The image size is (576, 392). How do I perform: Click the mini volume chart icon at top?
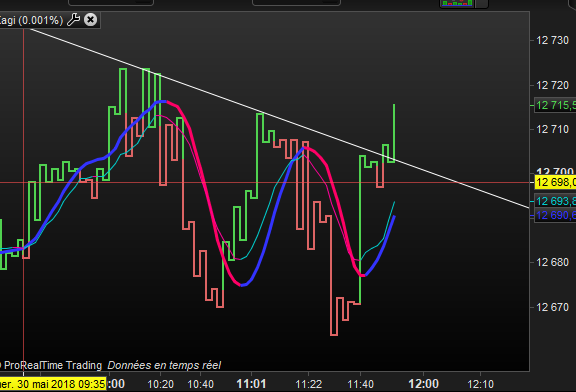pos(457,3)
